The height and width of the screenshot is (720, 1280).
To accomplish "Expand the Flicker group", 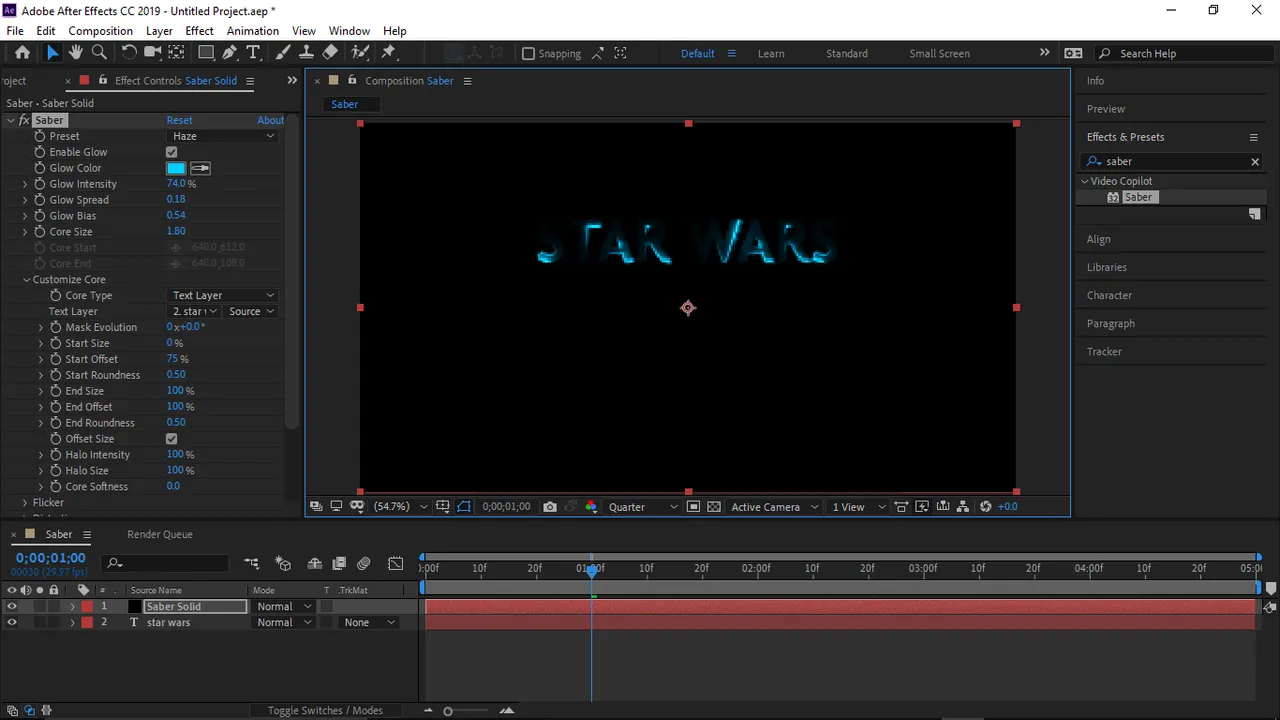I will (x=25, y=503).
